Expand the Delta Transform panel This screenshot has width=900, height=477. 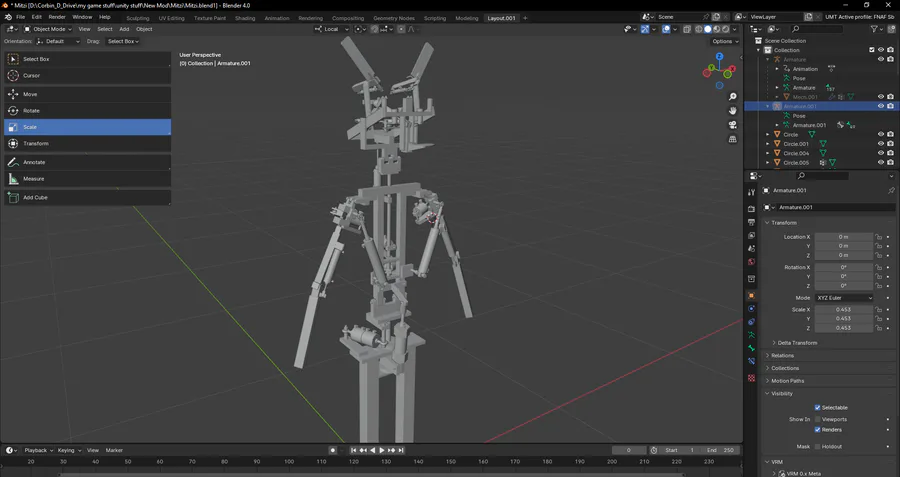(797, 343)
